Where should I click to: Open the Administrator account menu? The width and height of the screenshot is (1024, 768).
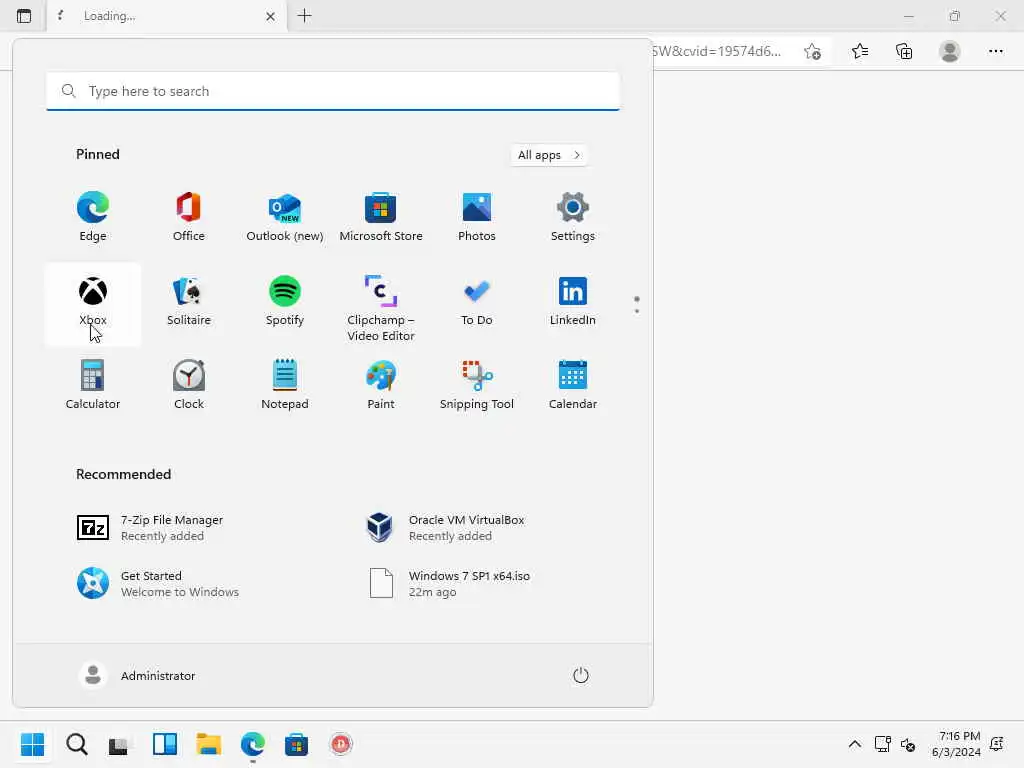click(137, 675)
